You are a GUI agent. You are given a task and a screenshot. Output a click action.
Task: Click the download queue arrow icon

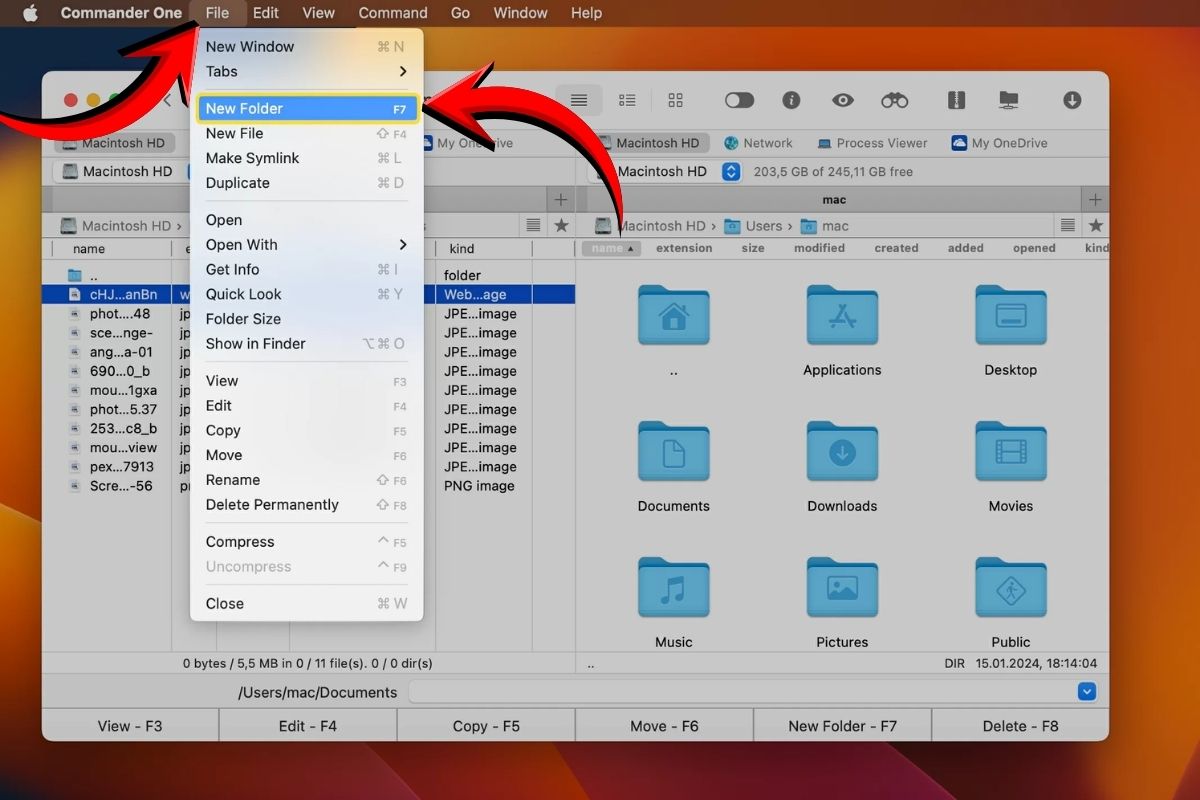(1072, 100)
